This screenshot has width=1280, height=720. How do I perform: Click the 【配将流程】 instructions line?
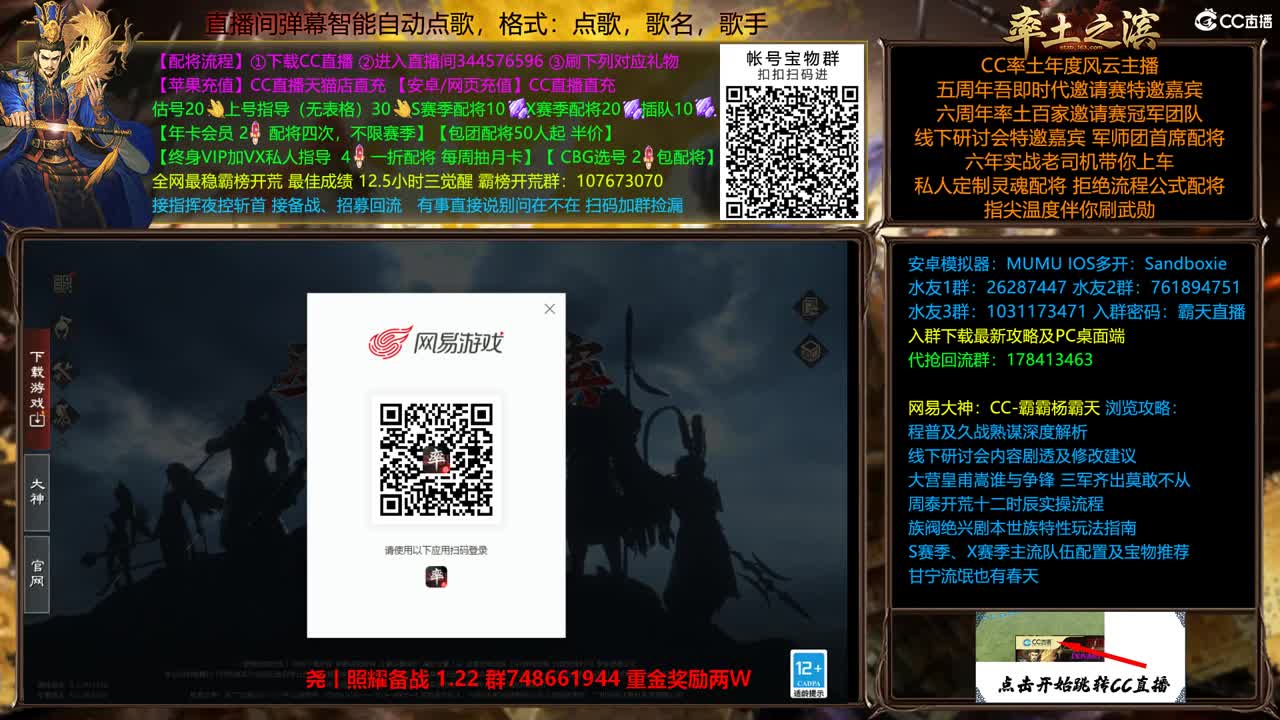point(417,61)
